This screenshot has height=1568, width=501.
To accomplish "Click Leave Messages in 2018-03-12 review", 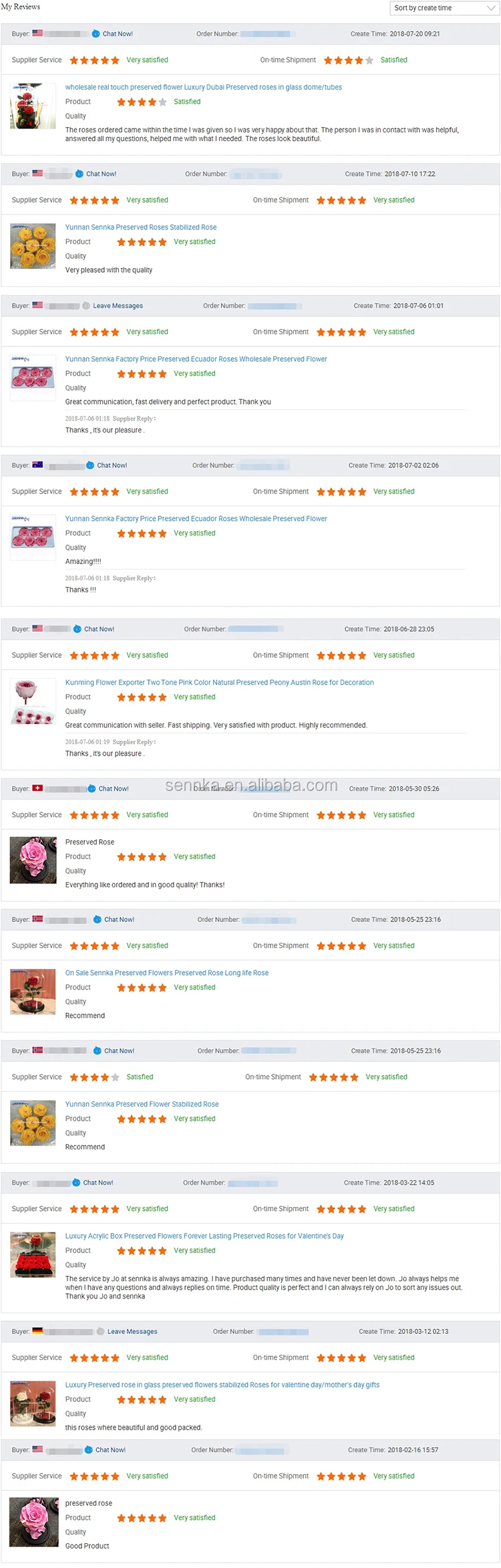I will 132,1331.
